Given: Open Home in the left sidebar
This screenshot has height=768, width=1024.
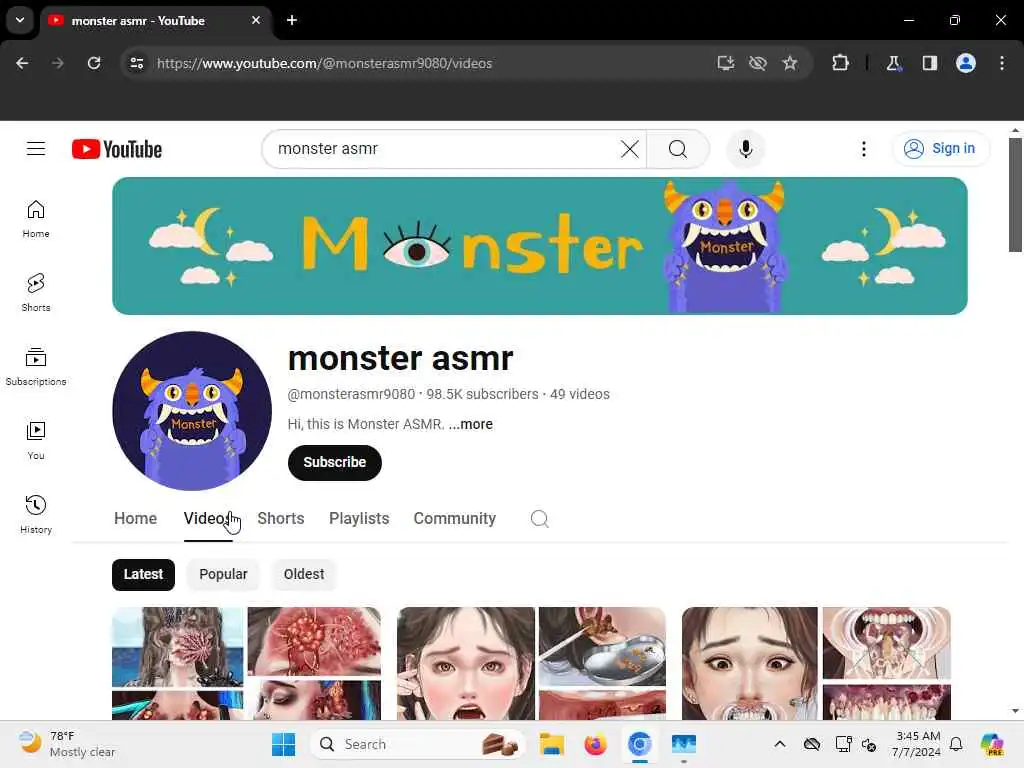Looking at the screenshot, I should tap(36, 219).
